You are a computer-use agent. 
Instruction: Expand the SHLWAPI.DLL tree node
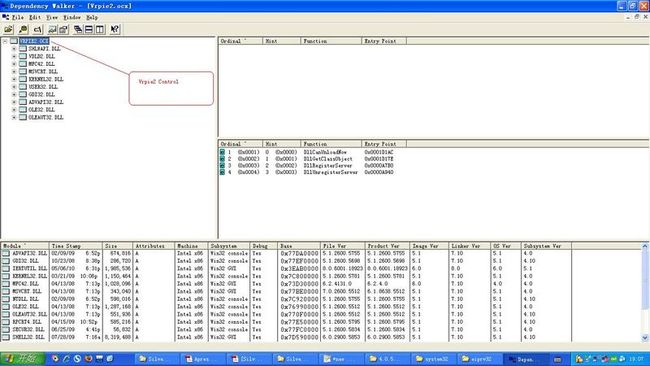(x=14, y=48)
